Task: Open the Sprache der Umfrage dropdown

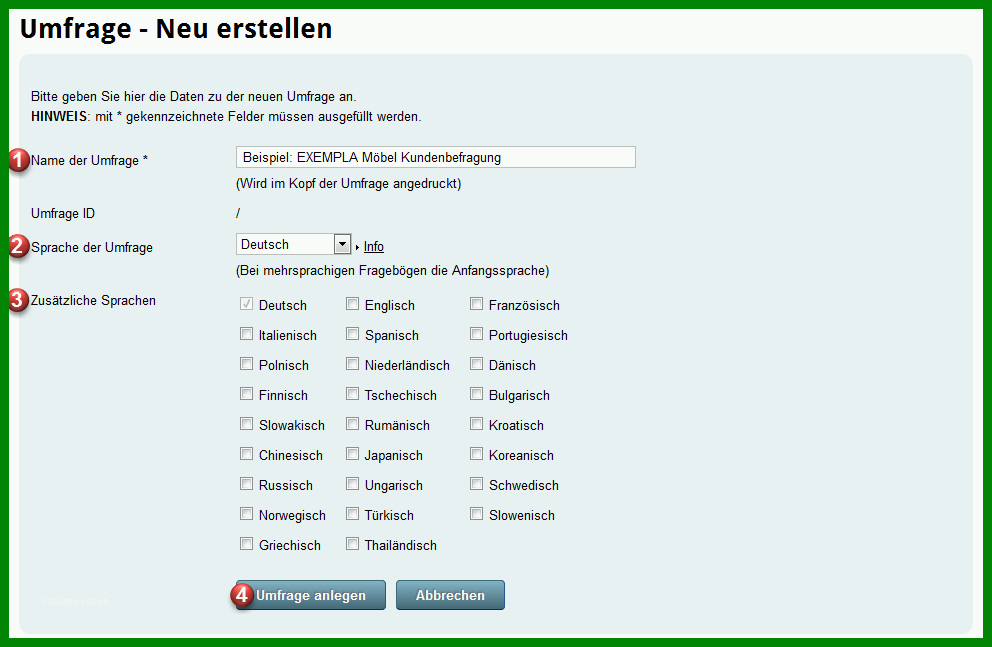Action: pos(294,244)
